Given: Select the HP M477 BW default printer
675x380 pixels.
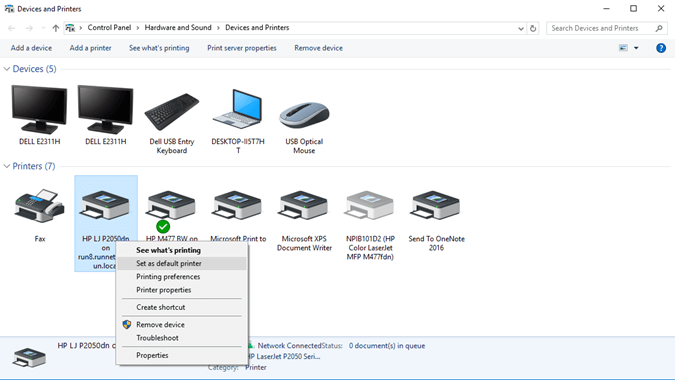Looking at the screenshot, I should (x=171, y=205).
